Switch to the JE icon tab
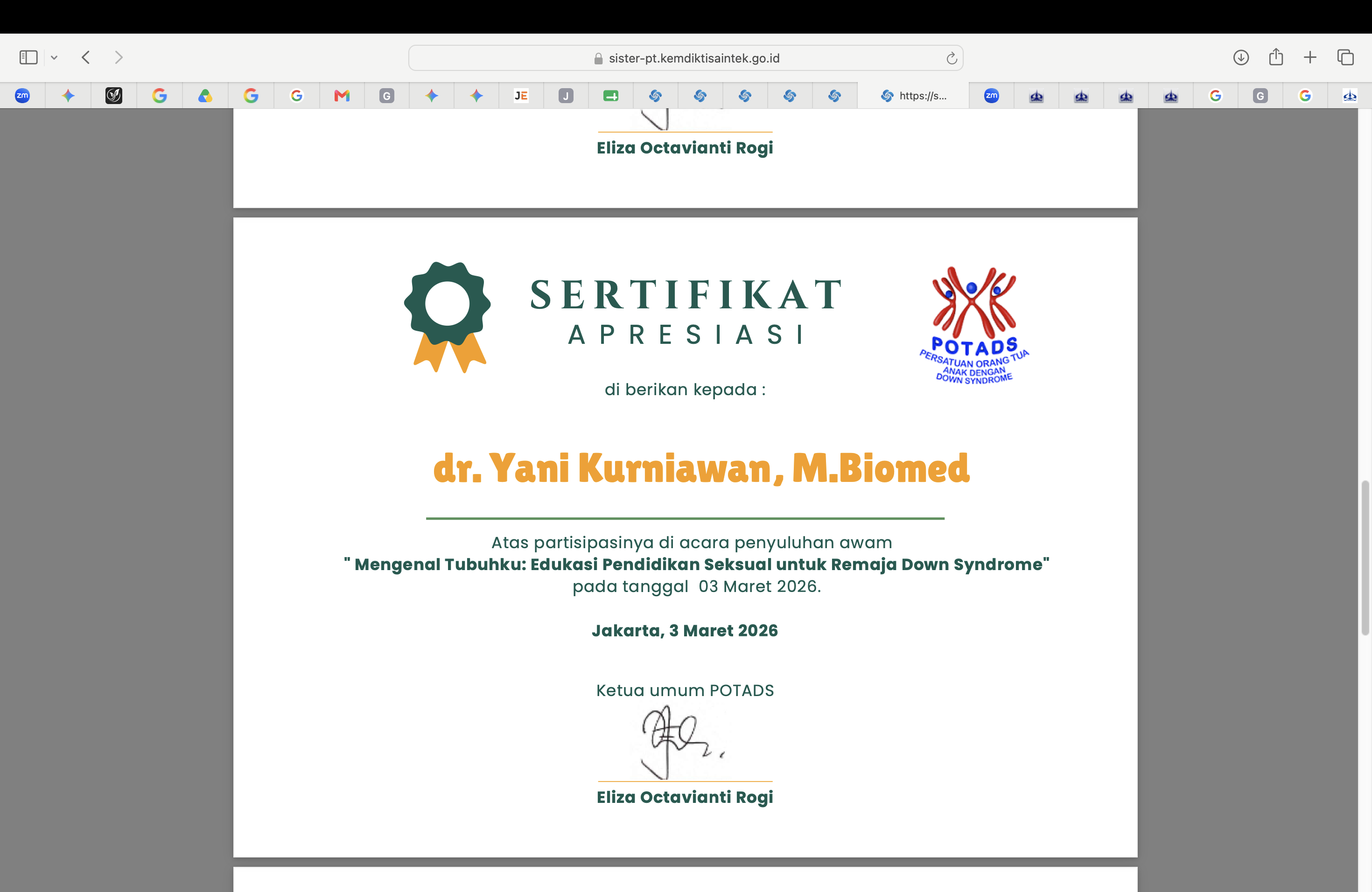The image size is (1372, 892). (521, 96)
